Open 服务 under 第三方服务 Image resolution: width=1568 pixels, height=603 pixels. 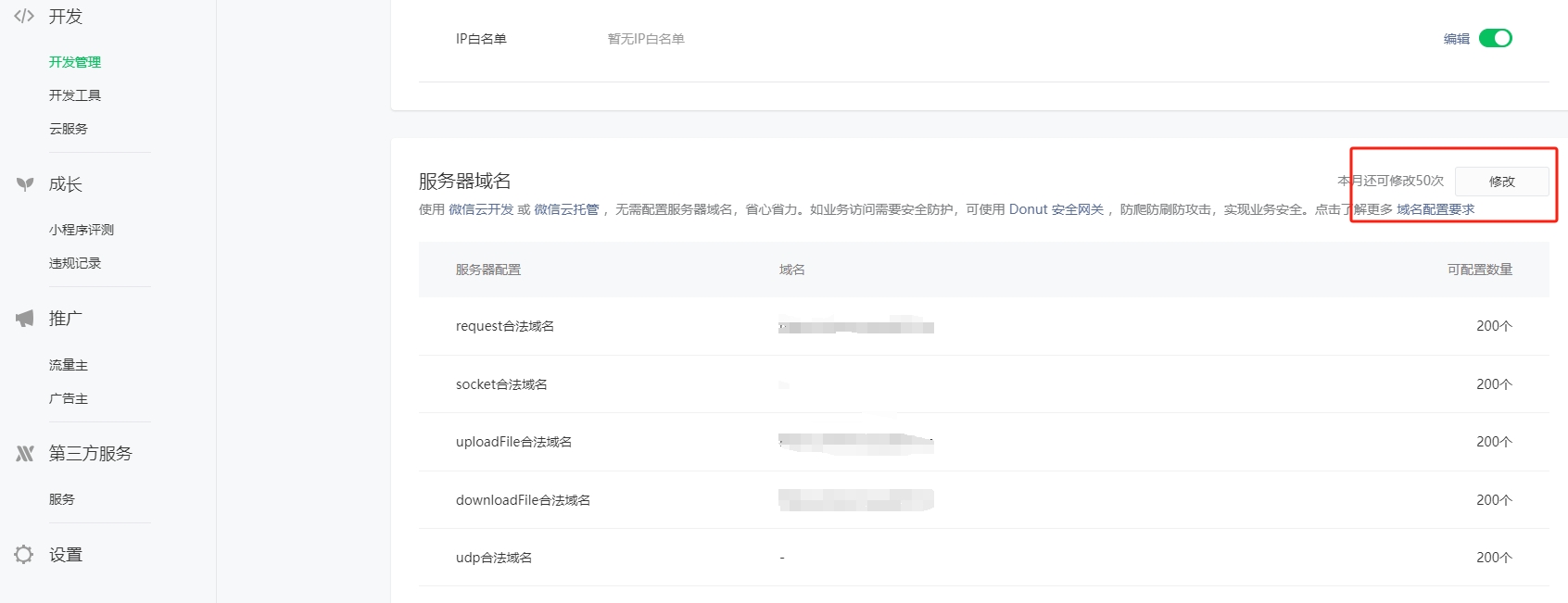point(62,499)
